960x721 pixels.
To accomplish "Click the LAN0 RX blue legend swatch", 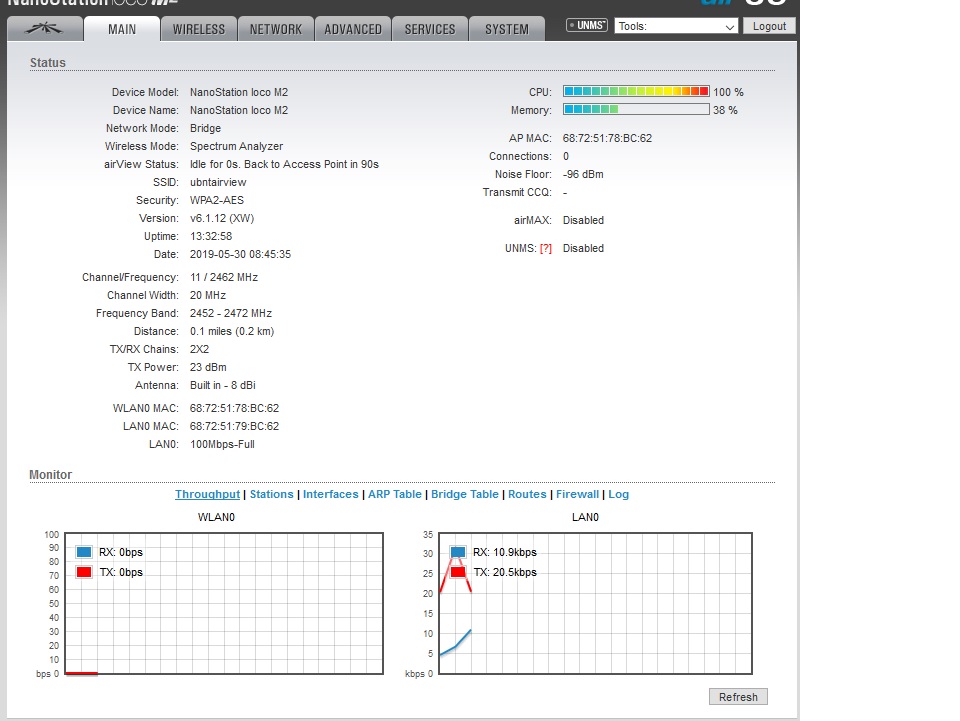I will (458, 552).
